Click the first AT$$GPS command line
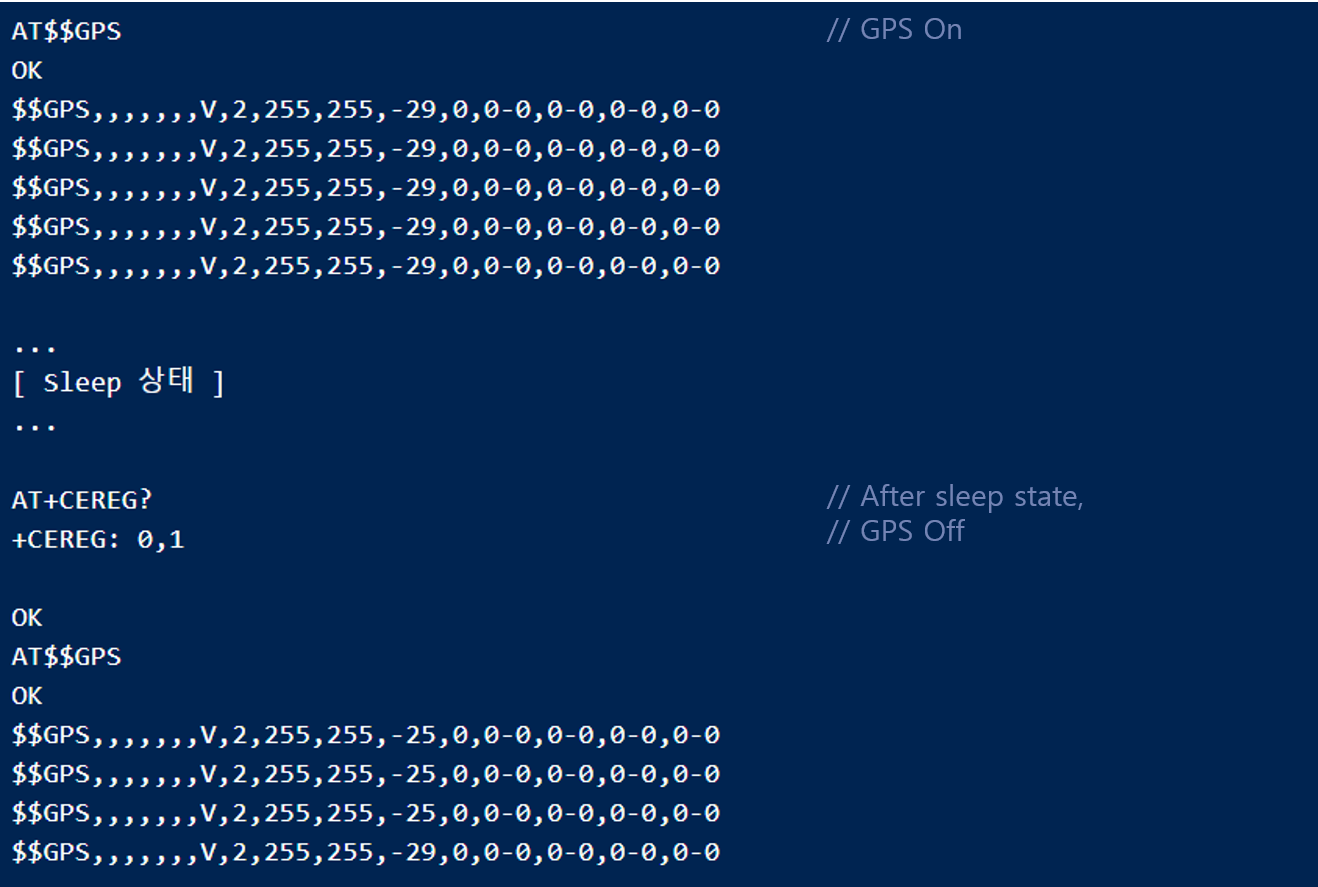The image size is (1318, 887). click(x=66, y=31)
